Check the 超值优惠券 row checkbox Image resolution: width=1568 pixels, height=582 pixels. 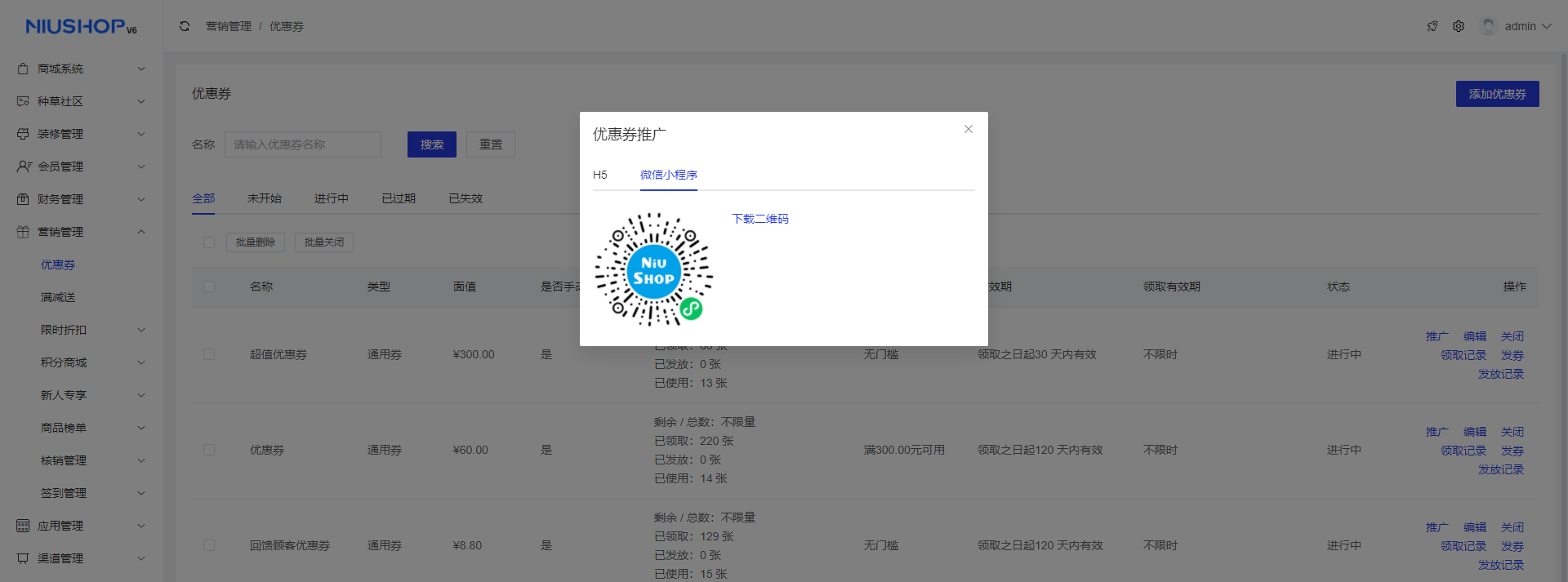pyautogui.click(x=209, y=354)
